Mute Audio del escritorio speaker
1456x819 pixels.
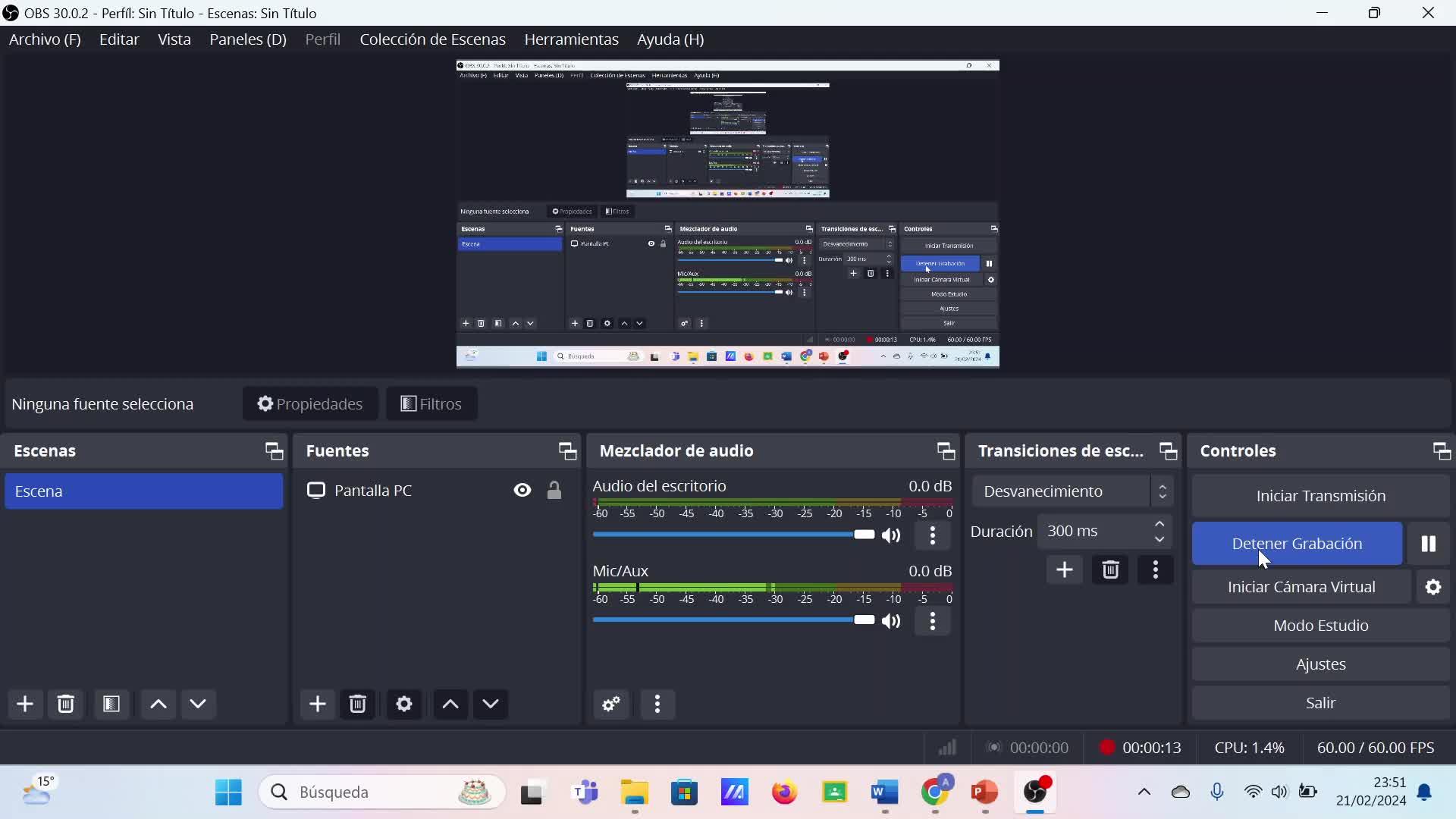point(892,535)
